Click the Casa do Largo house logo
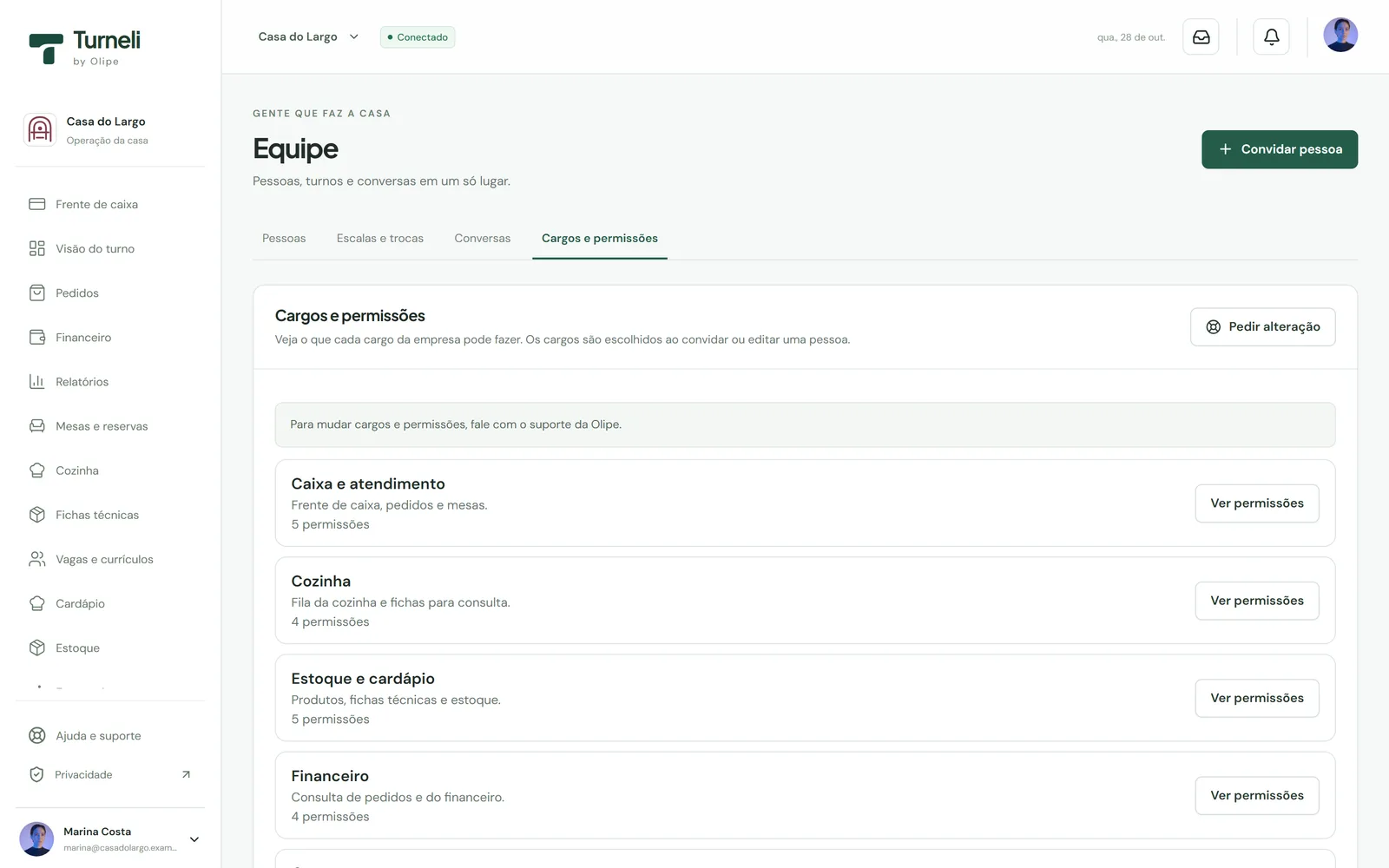The image size is (1389, 868). click(40, 129)
